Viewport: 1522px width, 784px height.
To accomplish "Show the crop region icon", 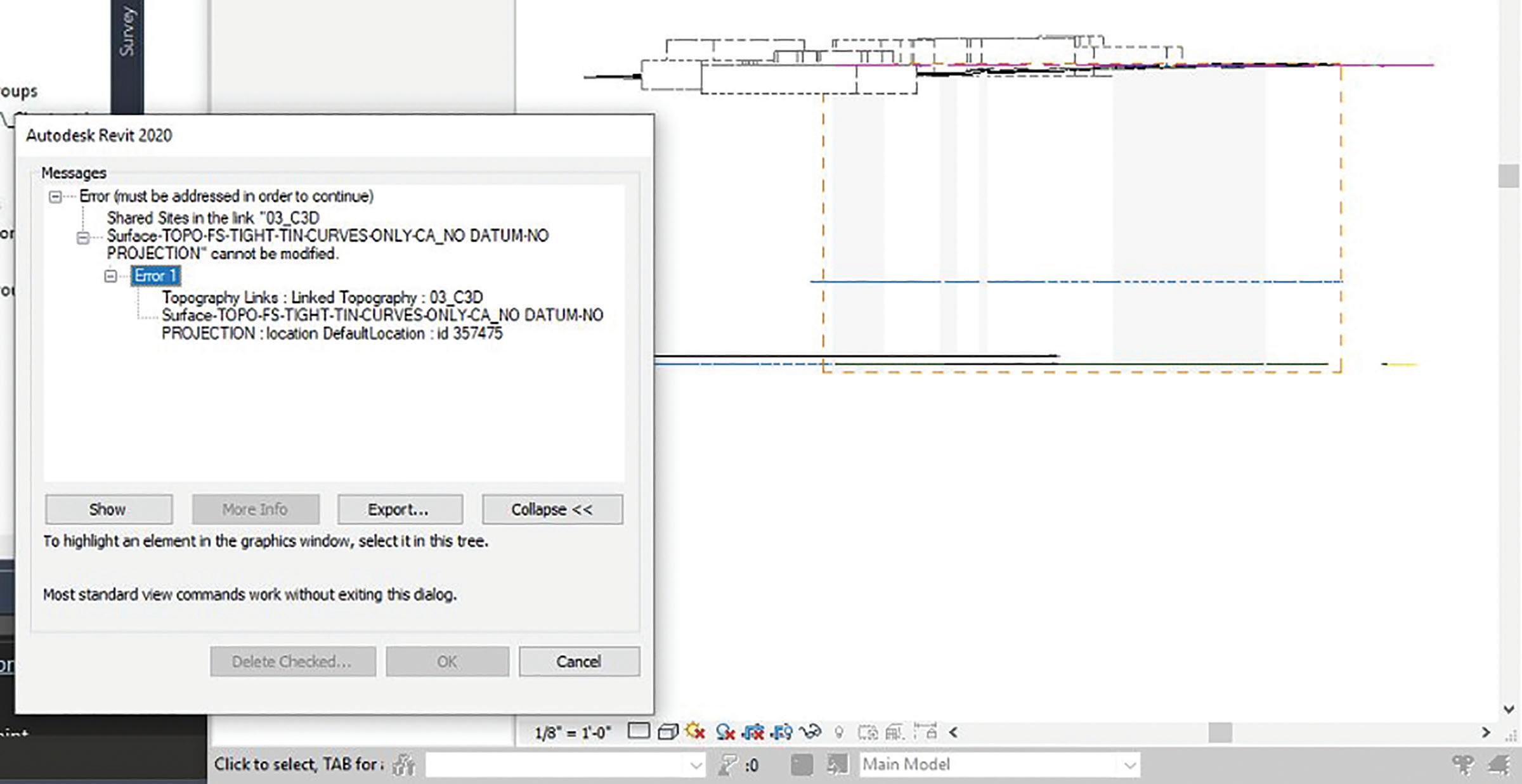I will [x=782, y=733].
